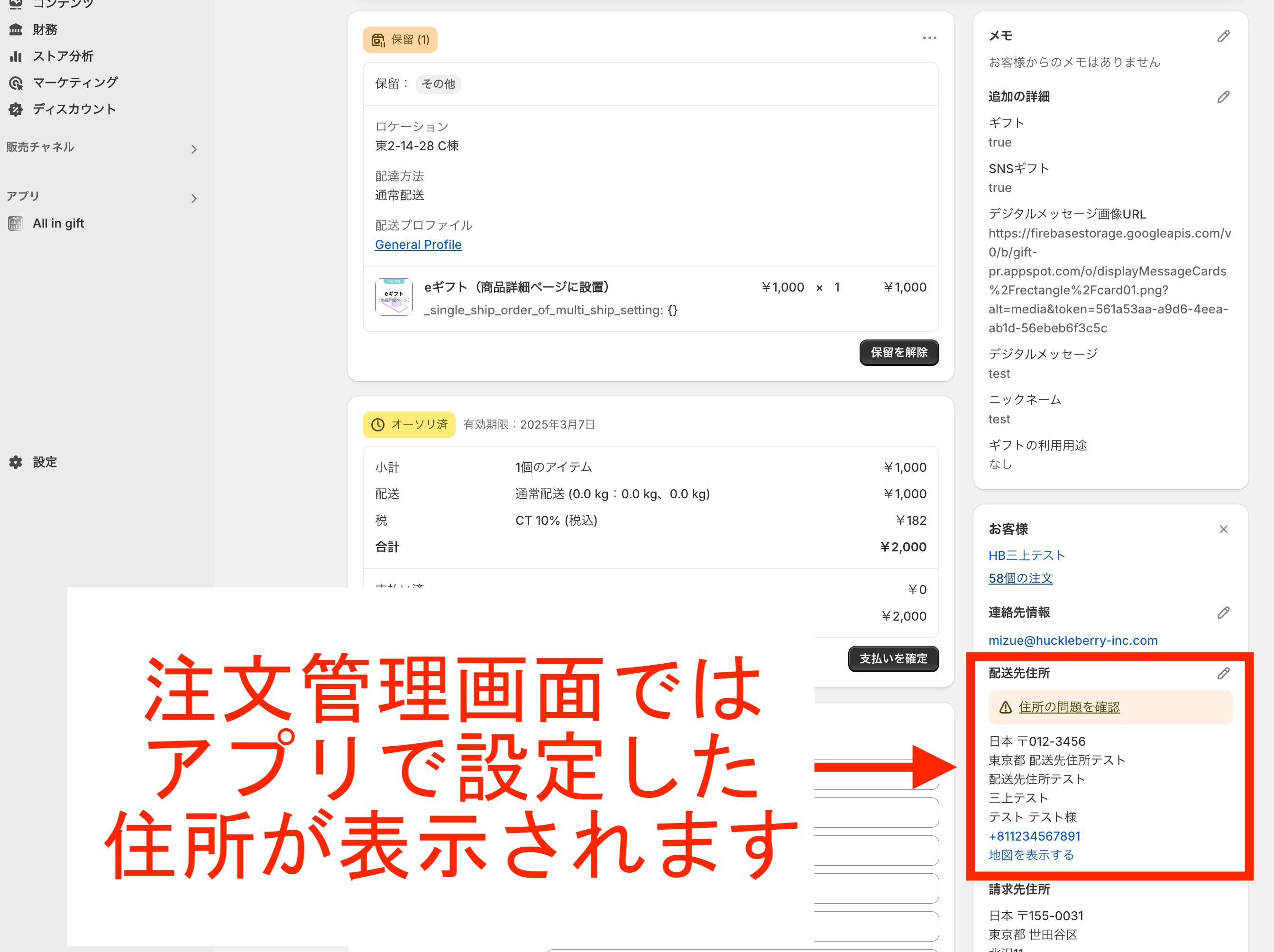Open マーケティング menu item
Image resolution: width=1274 pixels, height=952 pixels.
(x=75, y=83)
